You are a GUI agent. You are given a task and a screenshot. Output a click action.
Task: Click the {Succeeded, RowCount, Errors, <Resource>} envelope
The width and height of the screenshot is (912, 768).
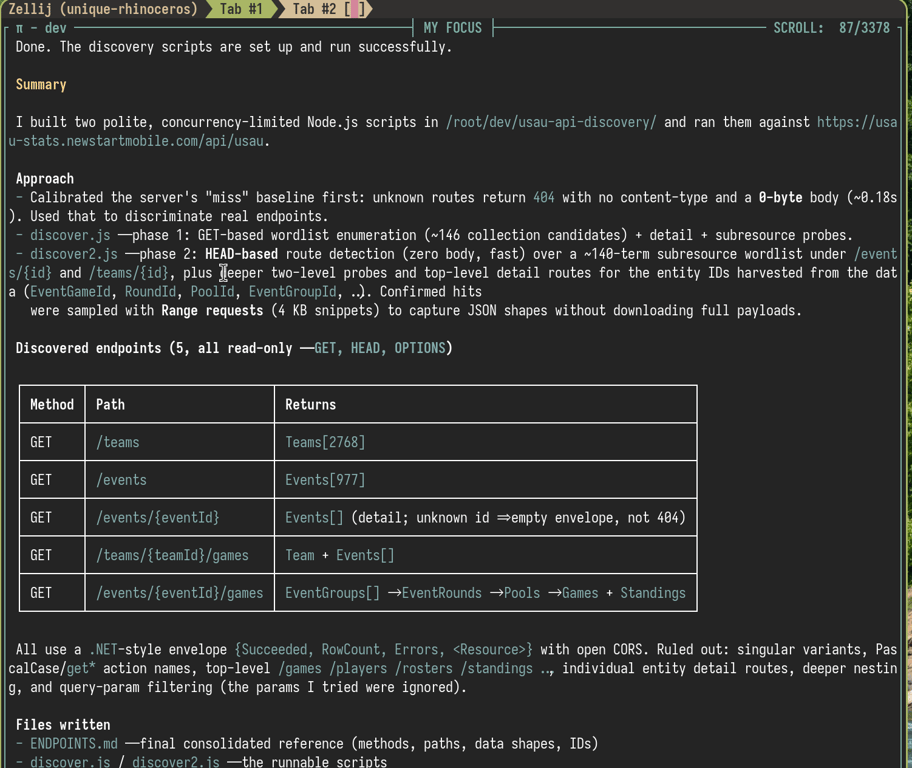click(x=383, y=649)
